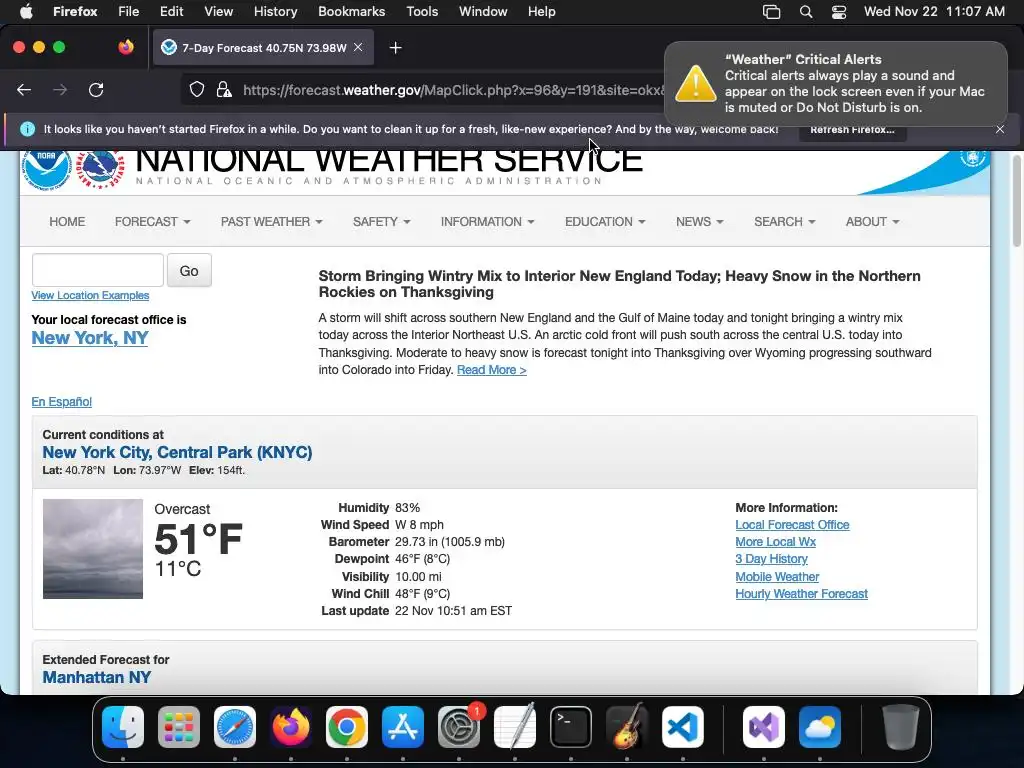Expand the ABOUT dropdown menu
The height and width of the screenshot is (768, 1024).
(872, 222)
